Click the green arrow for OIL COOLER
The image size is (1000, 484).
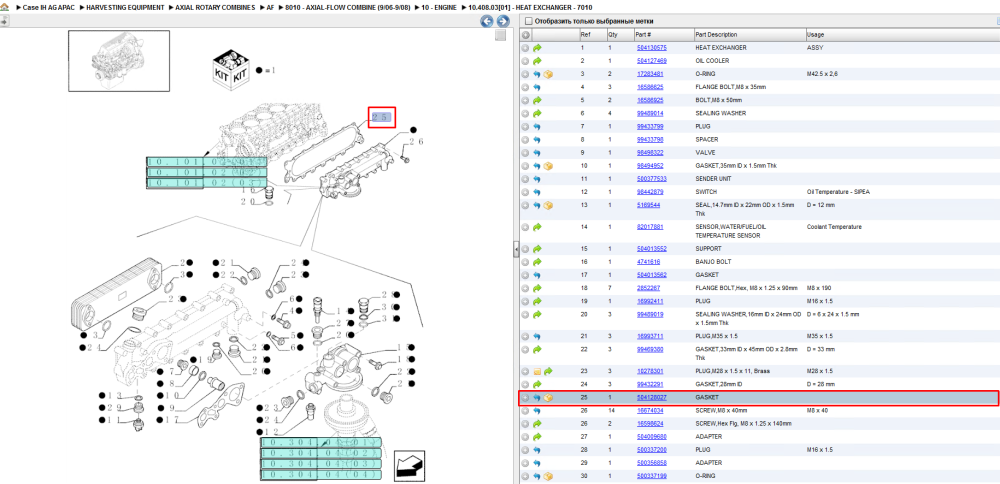pos(537,61)
